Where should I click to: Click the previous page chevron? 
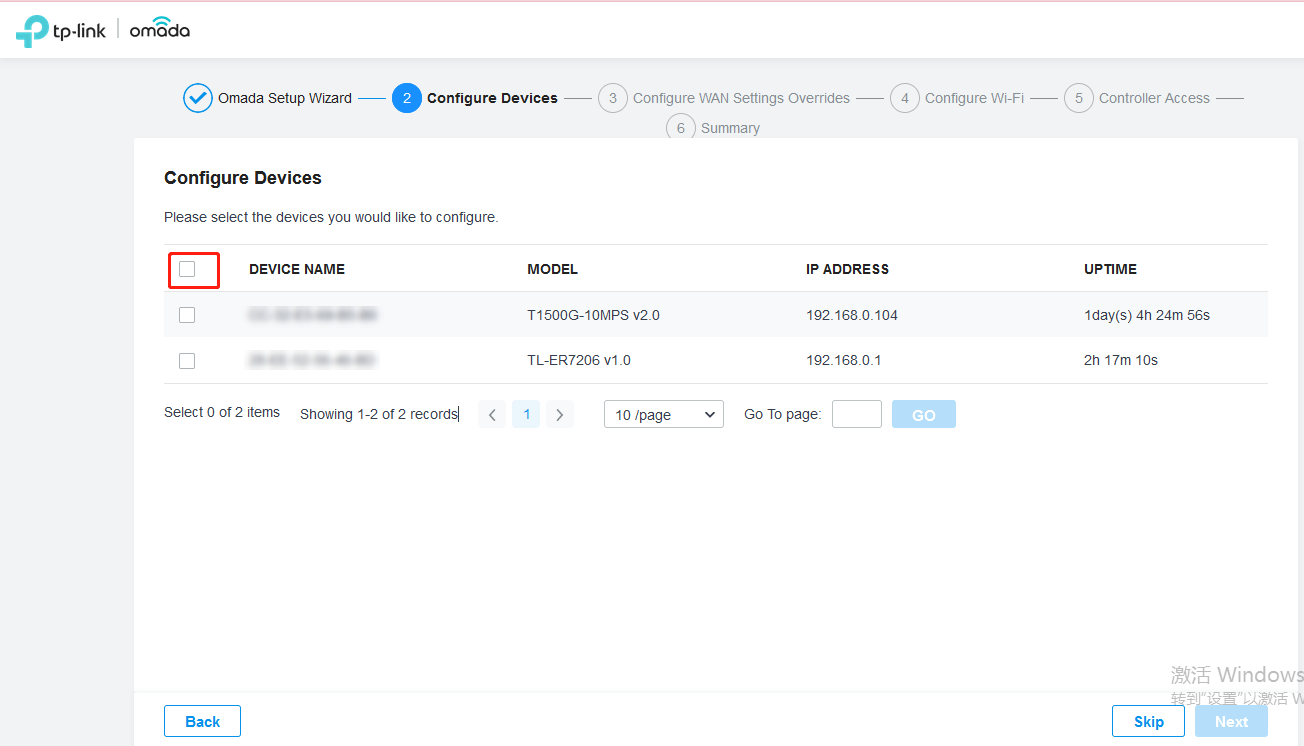[491, 413]
